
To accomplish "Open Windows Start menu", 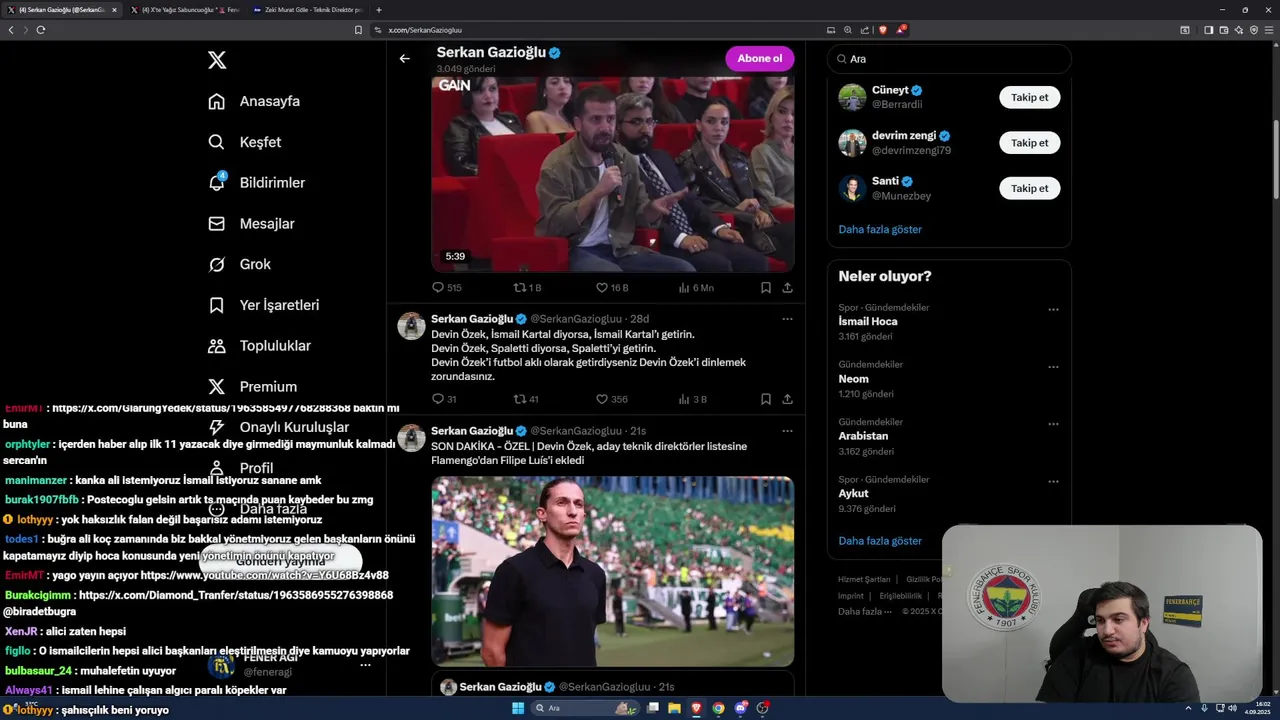I will pyautogui.click(x=518, y=708).
